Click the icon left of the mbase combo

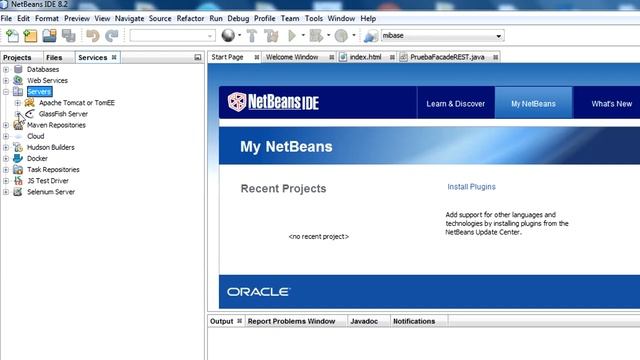371,36
